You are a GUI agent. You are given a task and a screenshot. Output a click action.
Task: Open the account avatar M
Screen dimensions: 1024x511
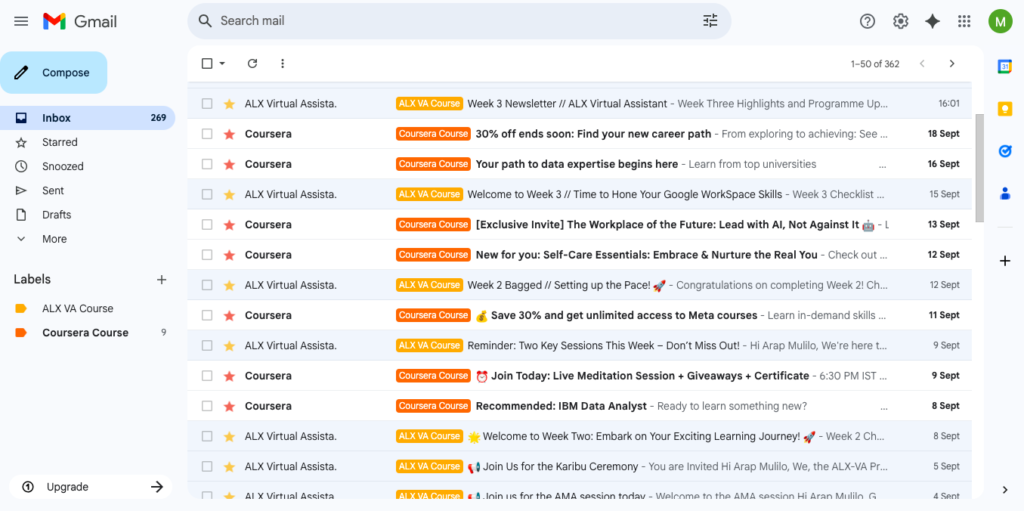tap(1000, 21)
